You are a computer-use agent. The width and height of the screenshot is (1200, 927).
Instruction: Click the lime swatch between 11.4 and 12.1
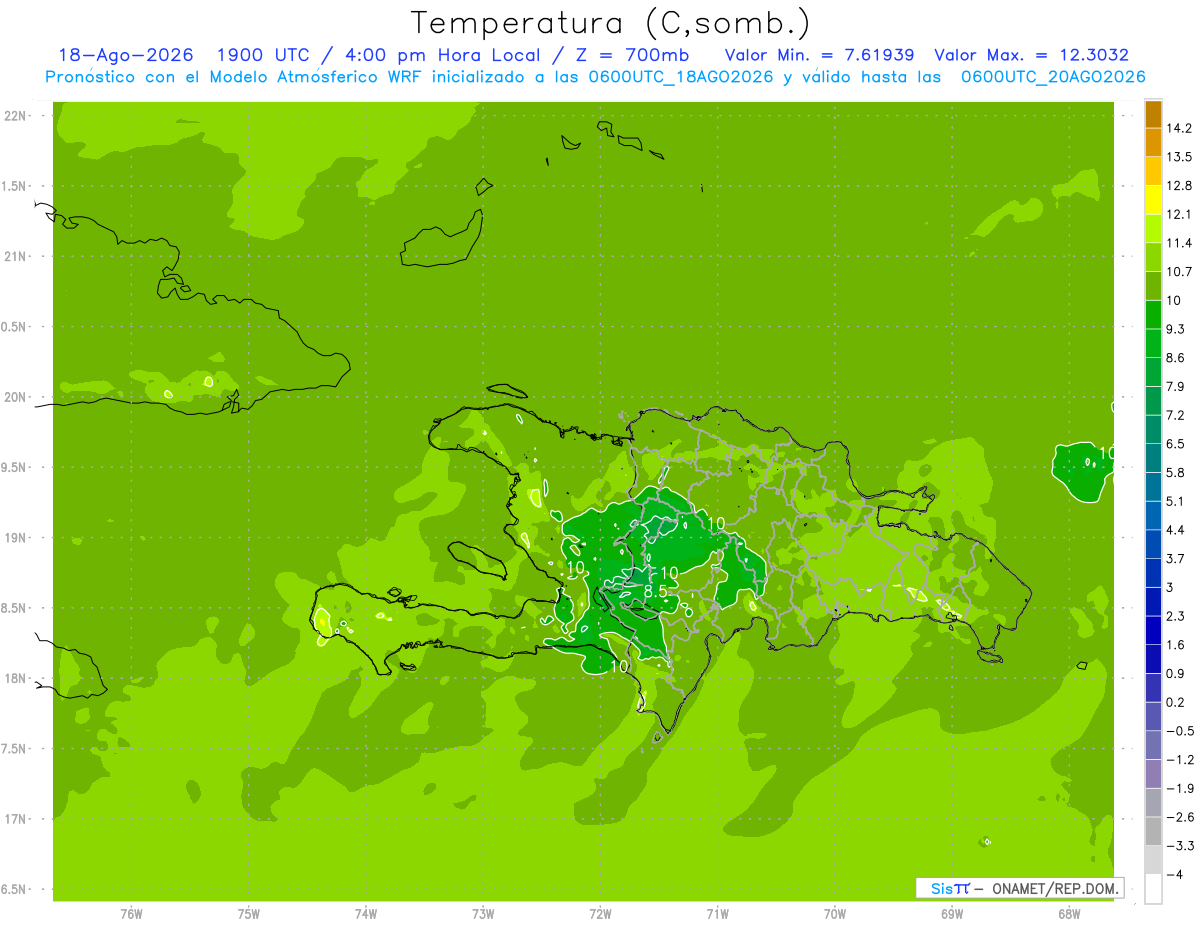(1153, 228)
